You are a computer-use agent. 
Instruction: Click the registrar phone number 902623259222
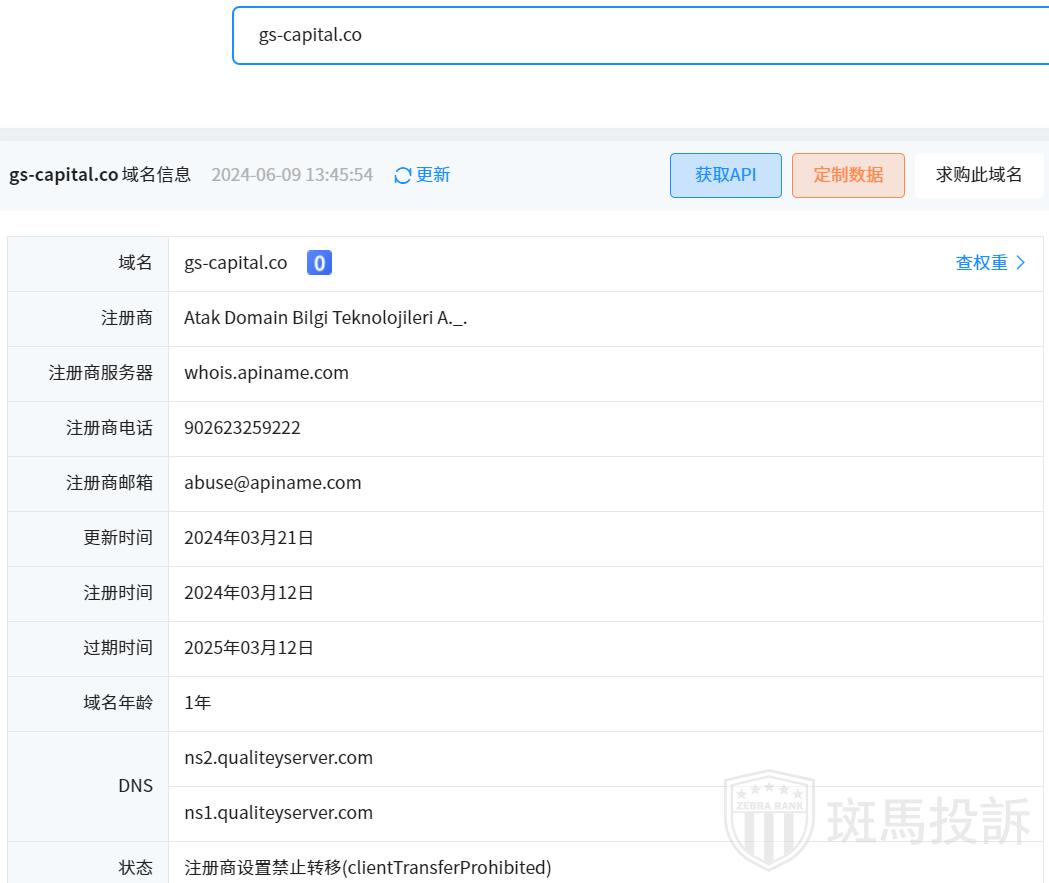coord(242,428)
